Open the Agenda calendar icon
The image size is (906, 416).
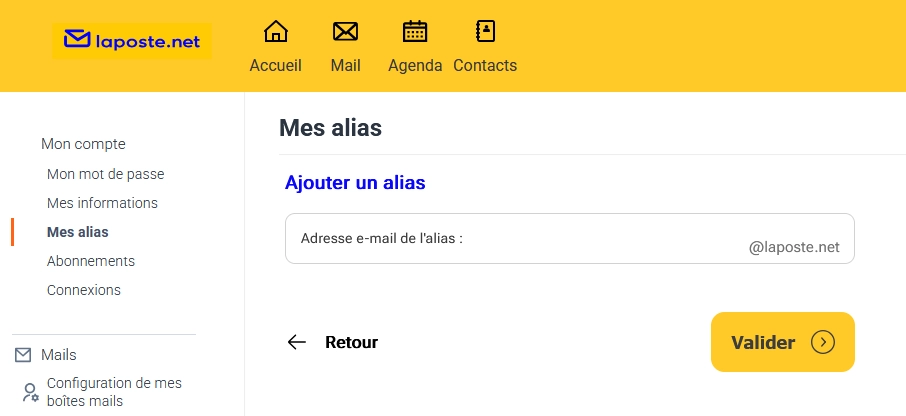[415, 32]
